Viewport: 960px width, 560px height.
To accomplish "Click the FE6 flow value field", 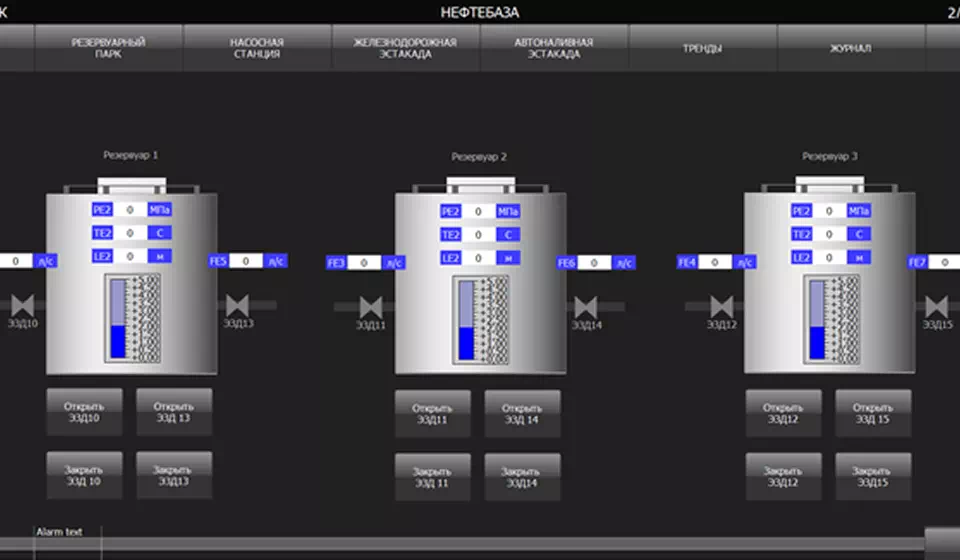I will click(x=594, y=263).
